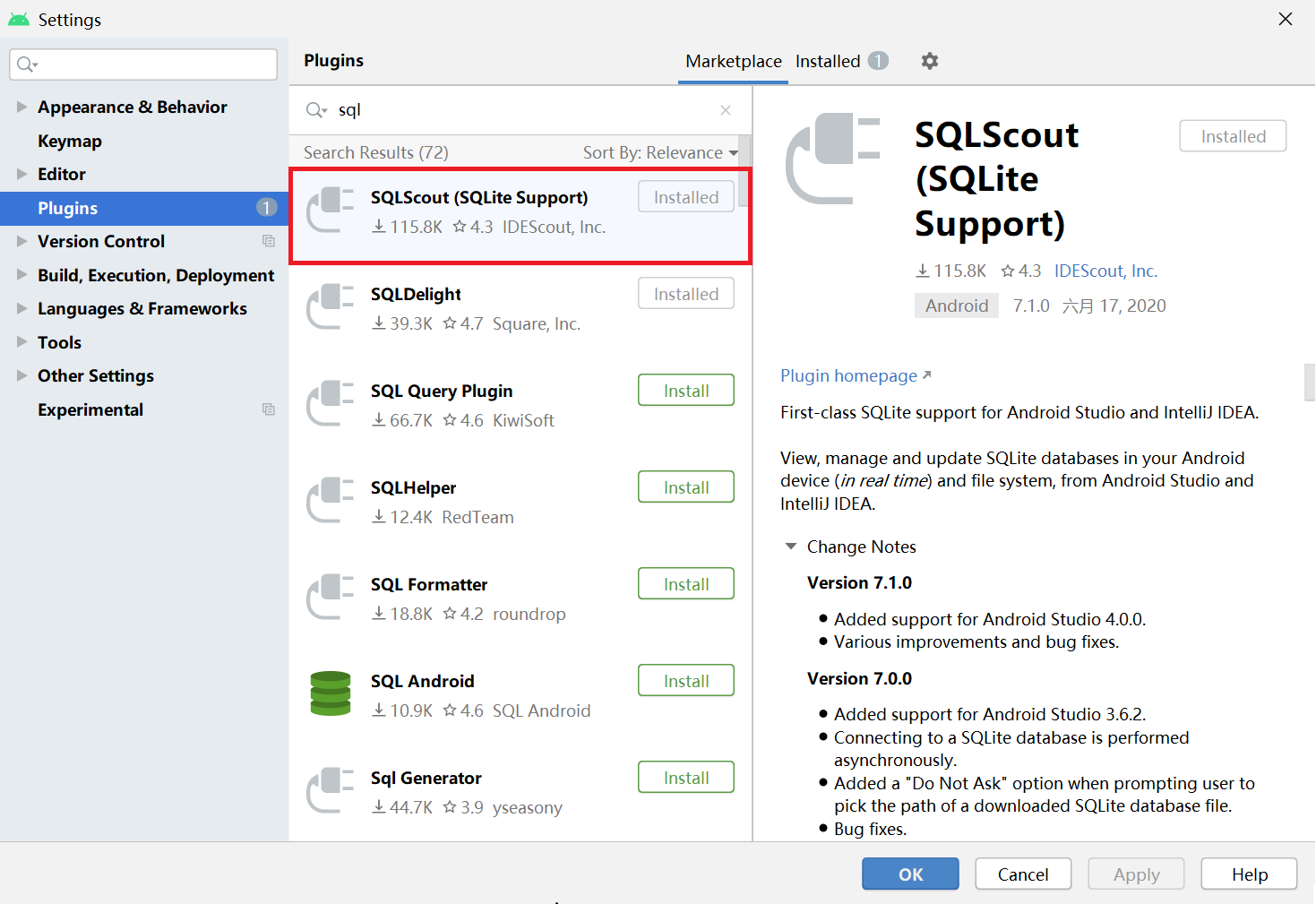
Task: Click the green SQL Android database icon
Action: (330, 693)
